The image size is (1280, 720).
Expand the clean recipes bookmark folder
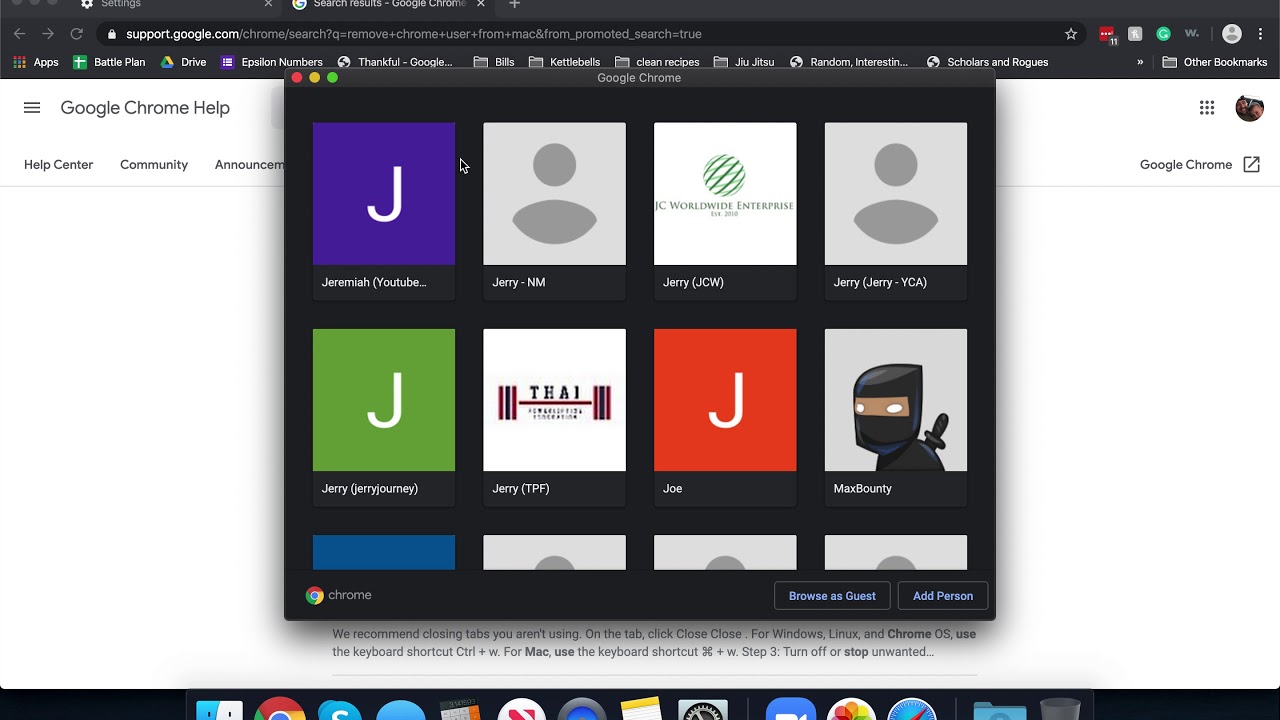[x=657, y=62]
